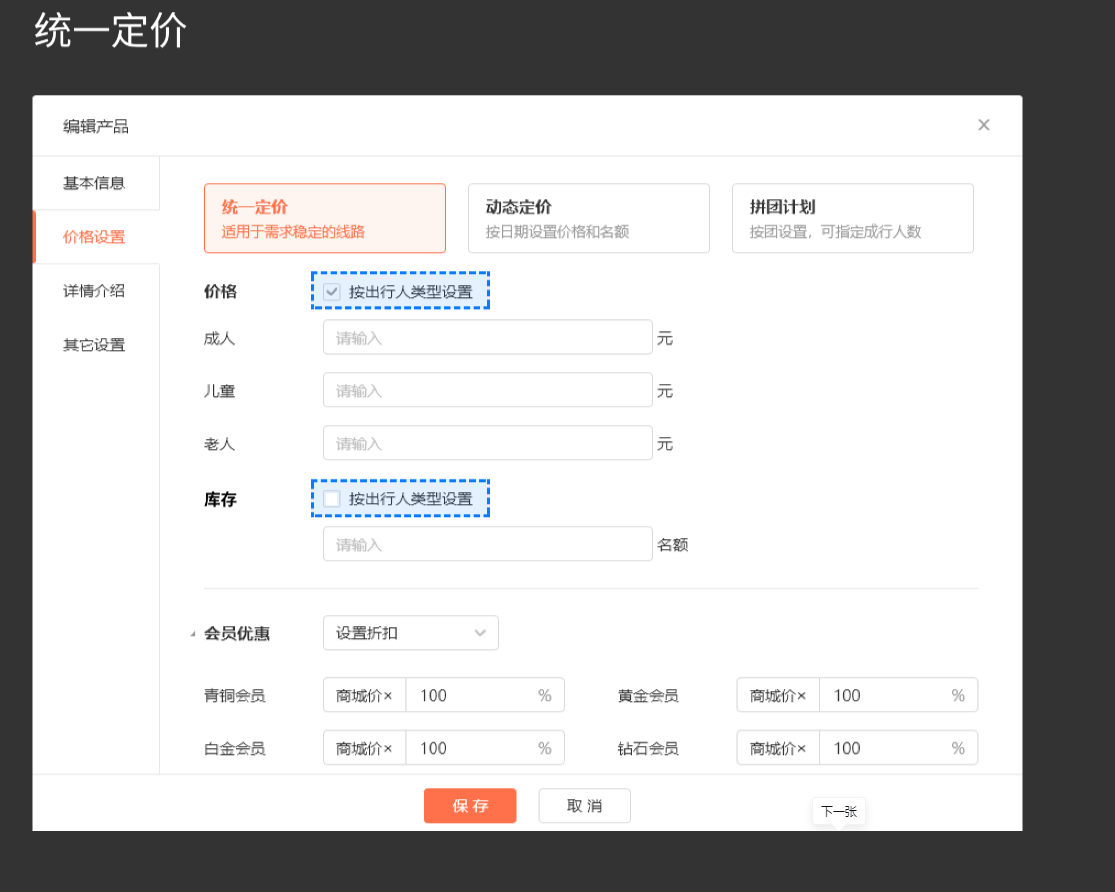Uncheck 按出行人类型设置 under 价格
This screenshot has height=892, width=1115.
[331, 291]
